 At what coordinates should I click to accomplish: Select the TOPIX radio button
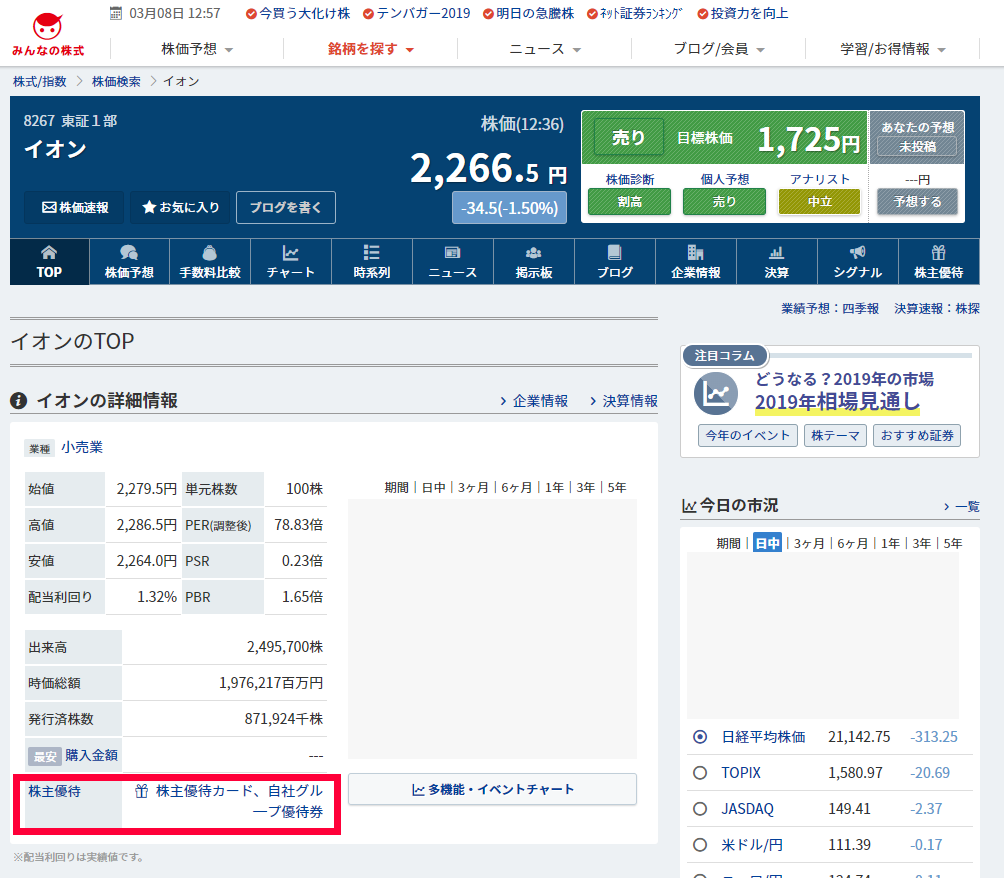[700, 773]
